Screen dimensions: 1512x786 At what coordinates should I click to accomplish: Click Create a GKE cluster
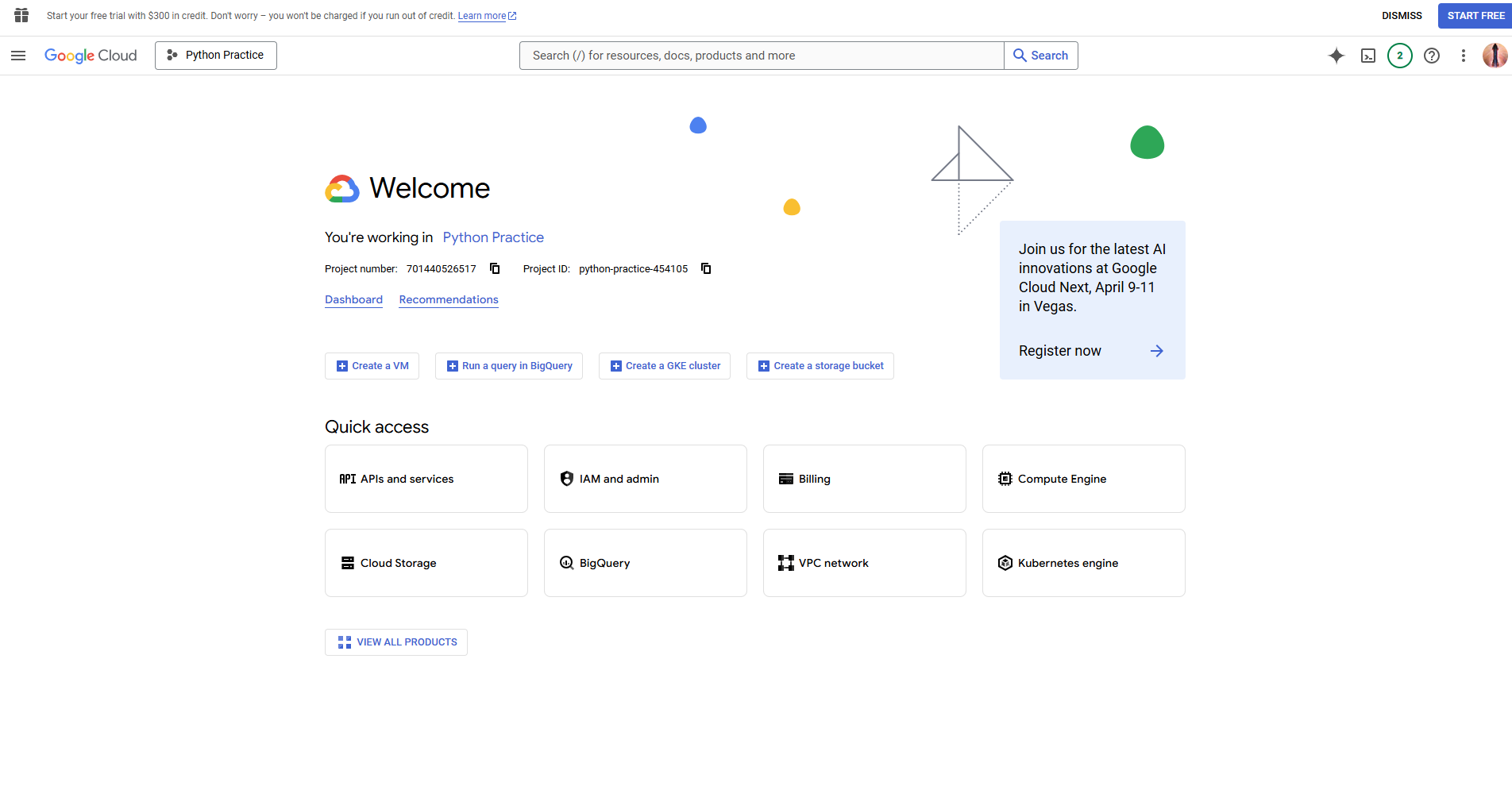coord(665,366)
